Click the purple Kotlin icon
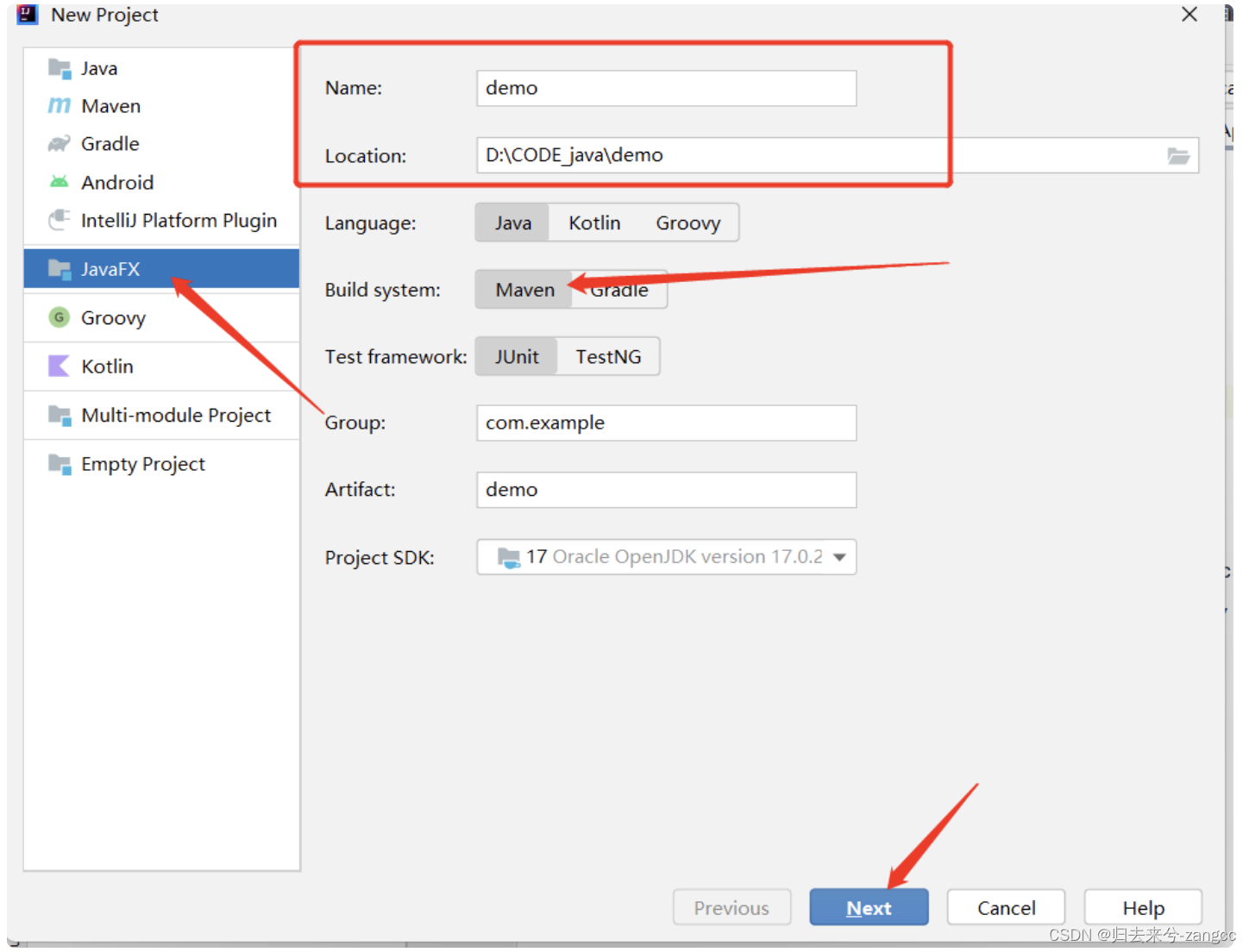This screenshot has height=952, width=1249. coord(60,366)
